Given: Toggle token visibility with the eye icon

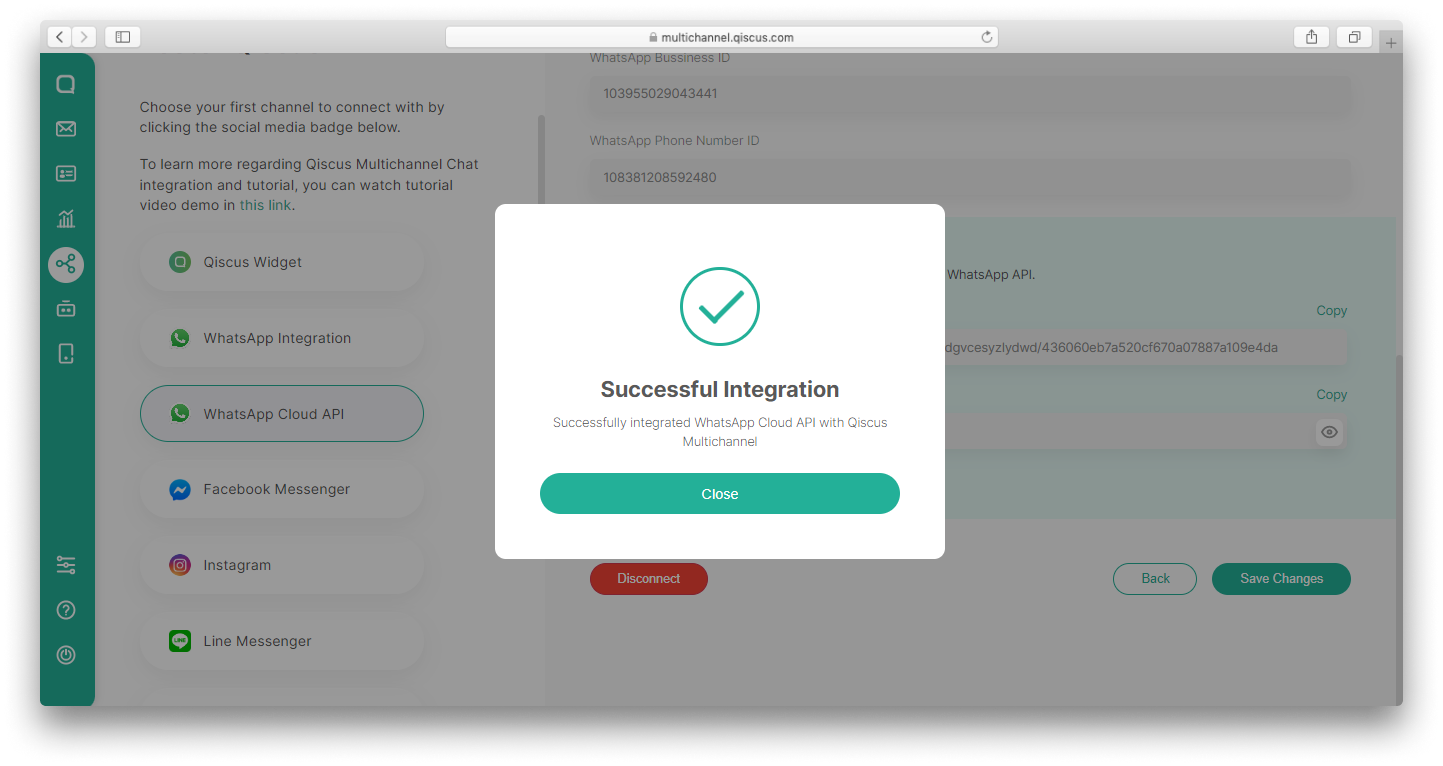Looking at the screenshot, I should [1329, 432].
